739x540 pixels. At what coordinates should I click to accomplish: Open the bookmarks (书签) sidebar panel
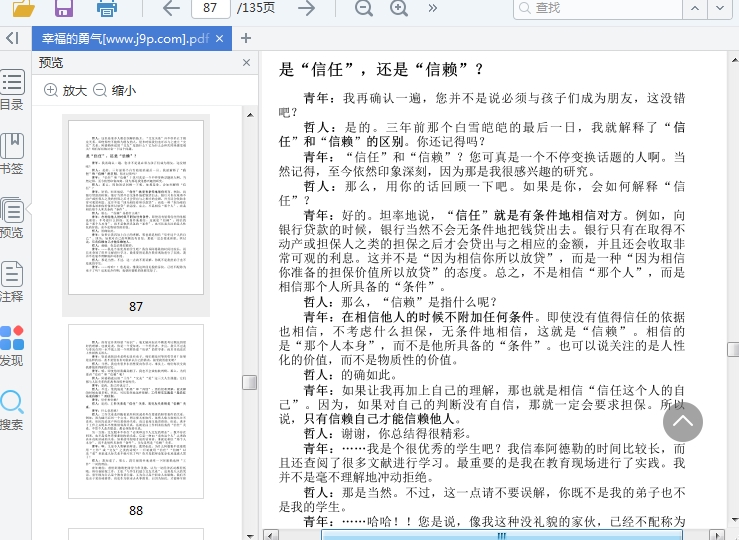12,153
